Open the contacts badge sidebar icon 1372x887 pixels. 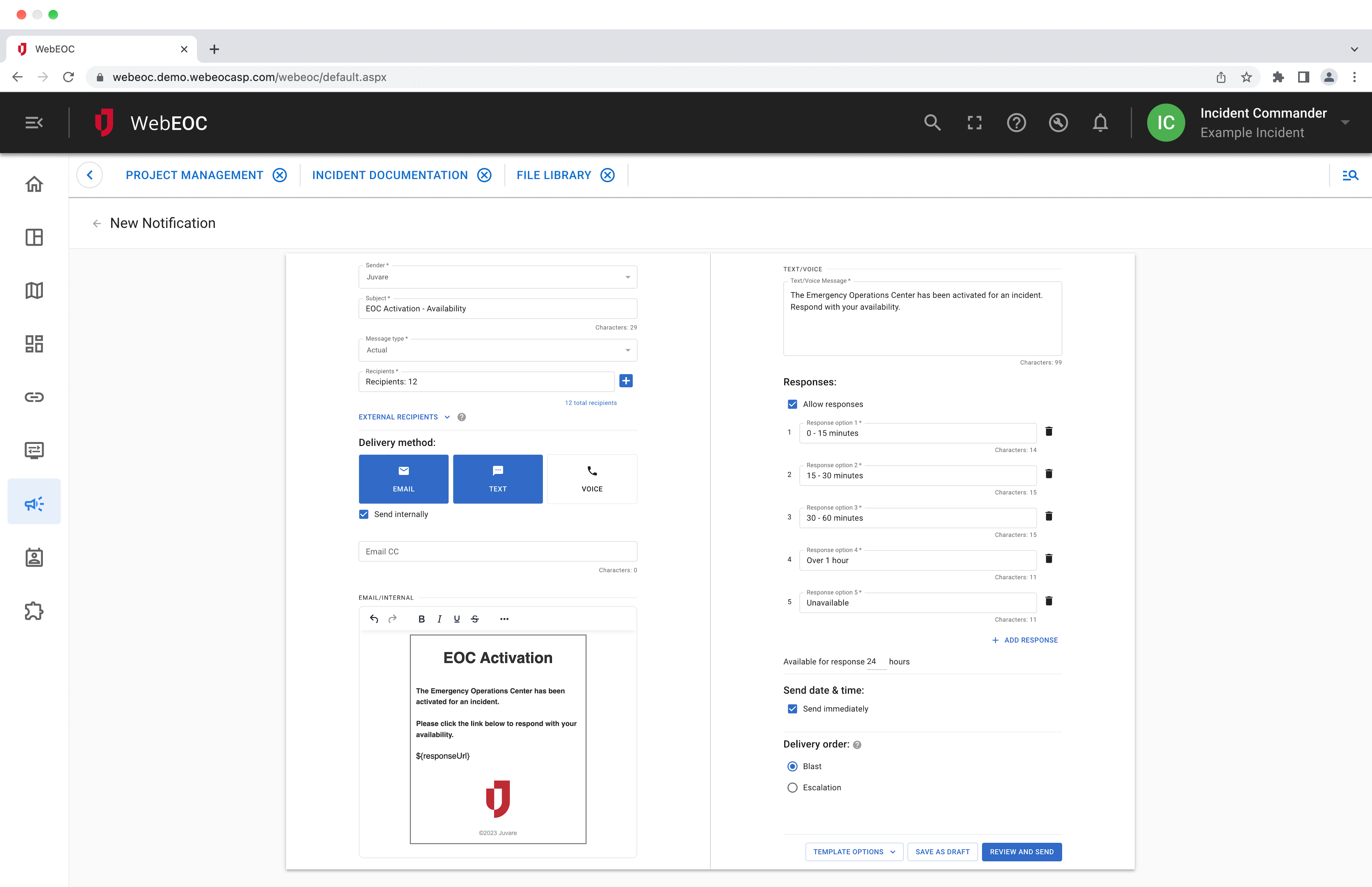click(34, 557)
